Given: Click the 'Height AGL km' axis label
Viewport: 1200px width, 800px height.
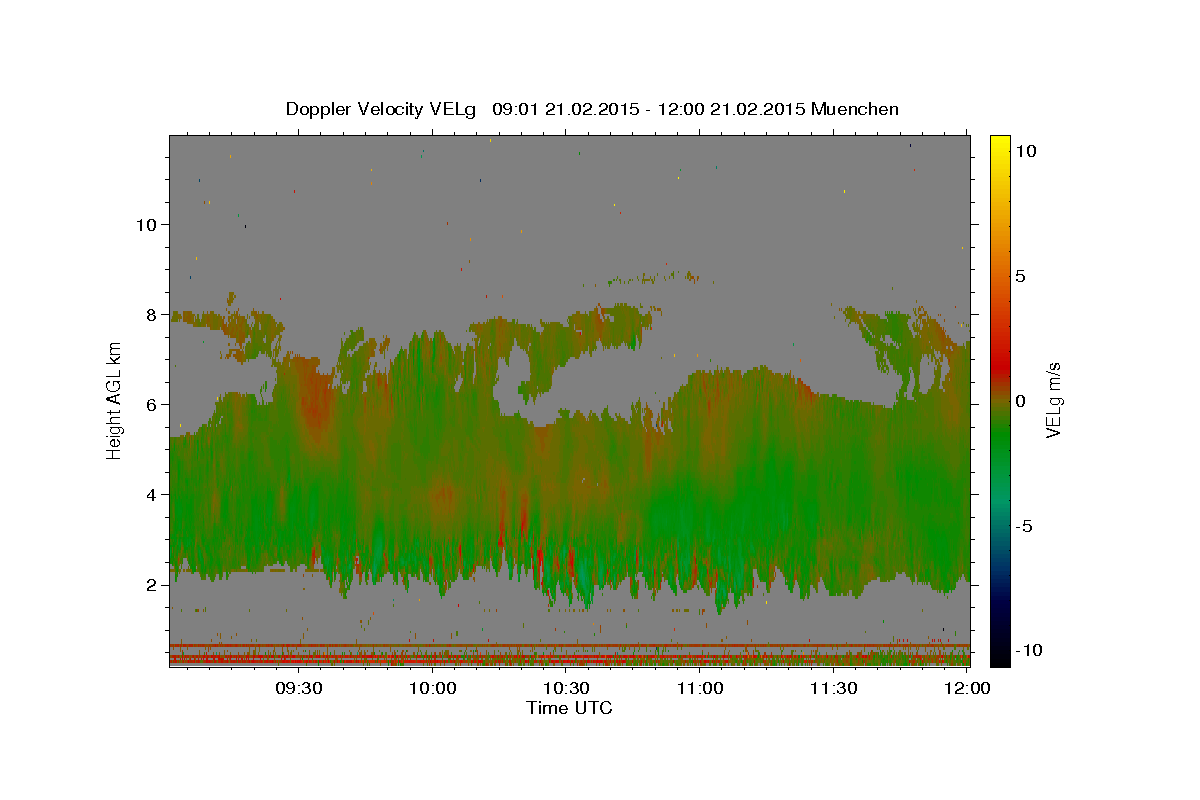Looking at the screenshot, I should [115, 400].
